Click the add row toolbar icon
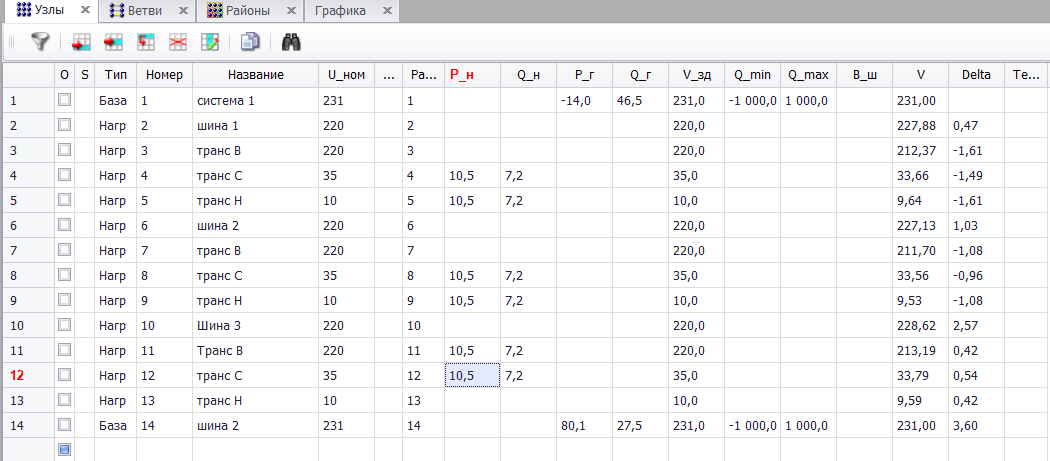 (114, 42)
